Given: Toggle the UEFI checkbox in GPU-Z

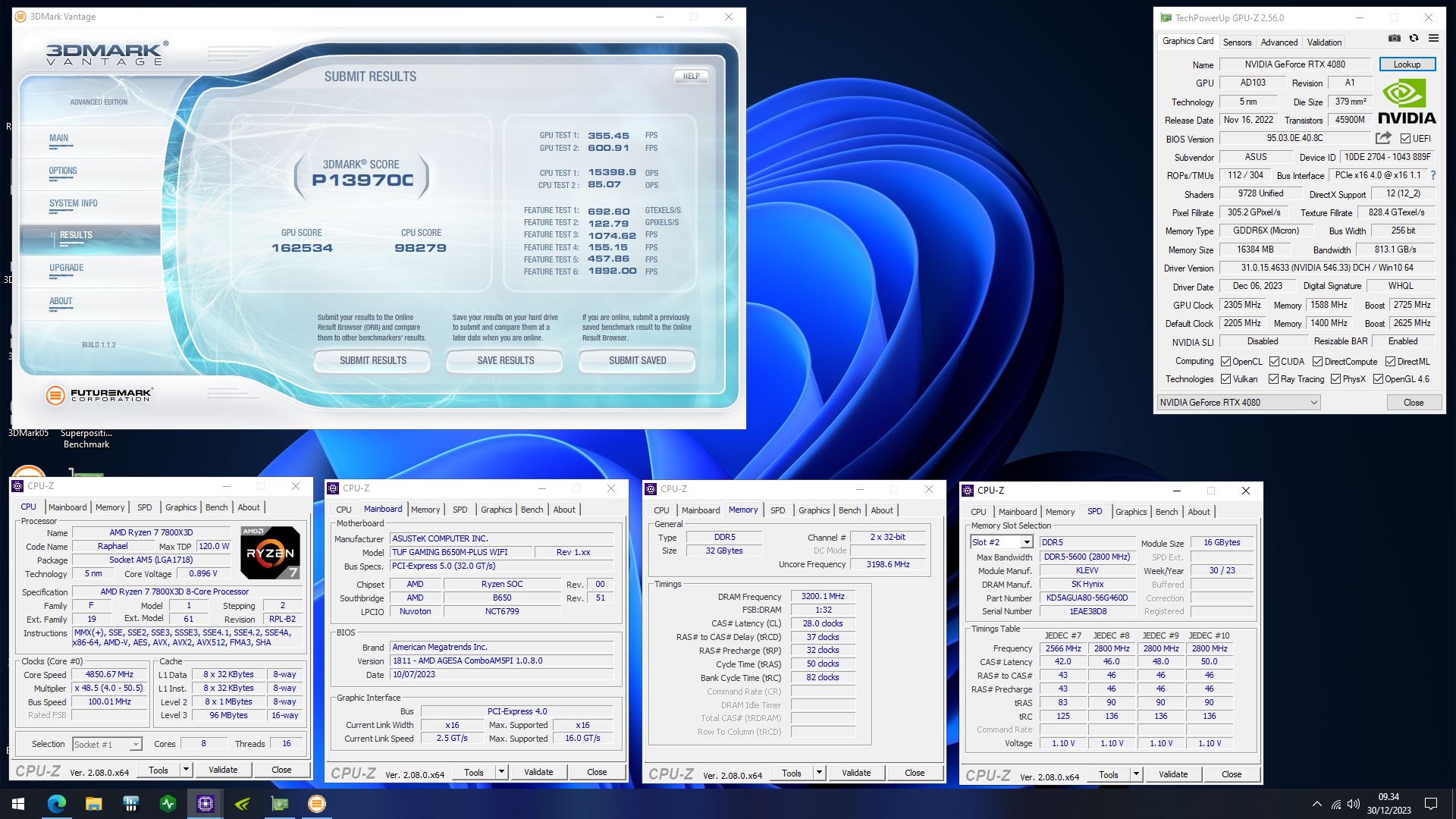Looking at the screenshot, I should tap(1405, 139).
